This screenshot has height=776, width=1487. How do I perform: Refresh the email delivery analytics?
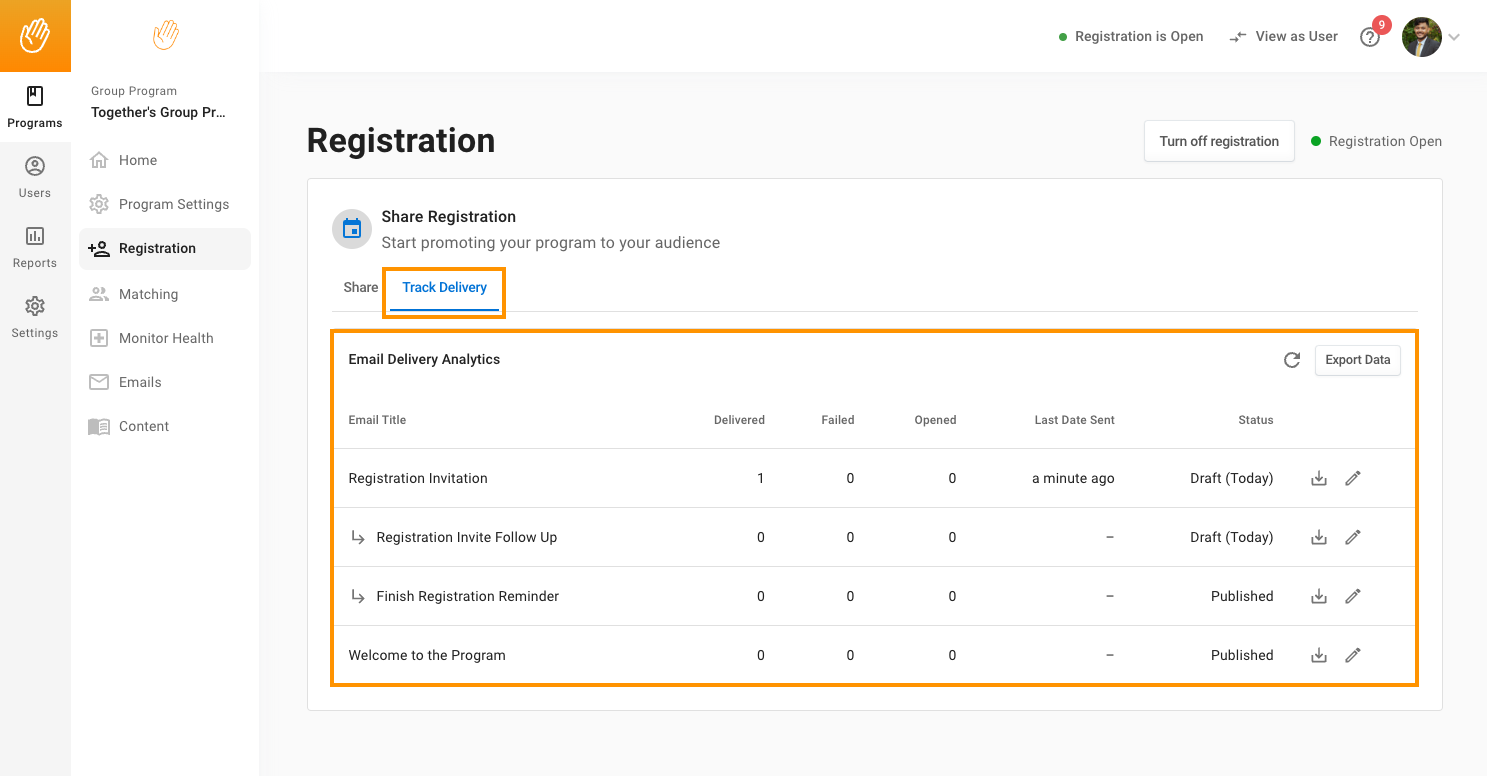[x=1292, y=360]
